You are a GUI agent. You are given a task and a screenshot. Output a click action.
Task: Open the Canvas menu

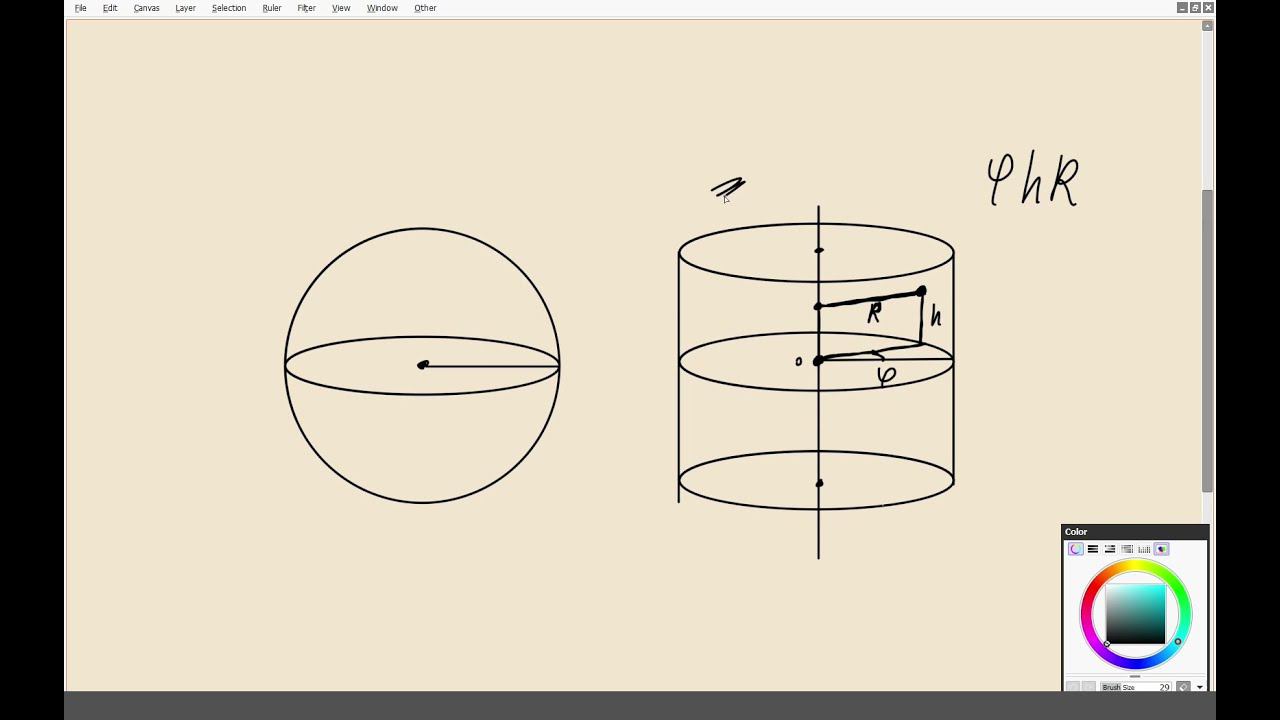147,8
